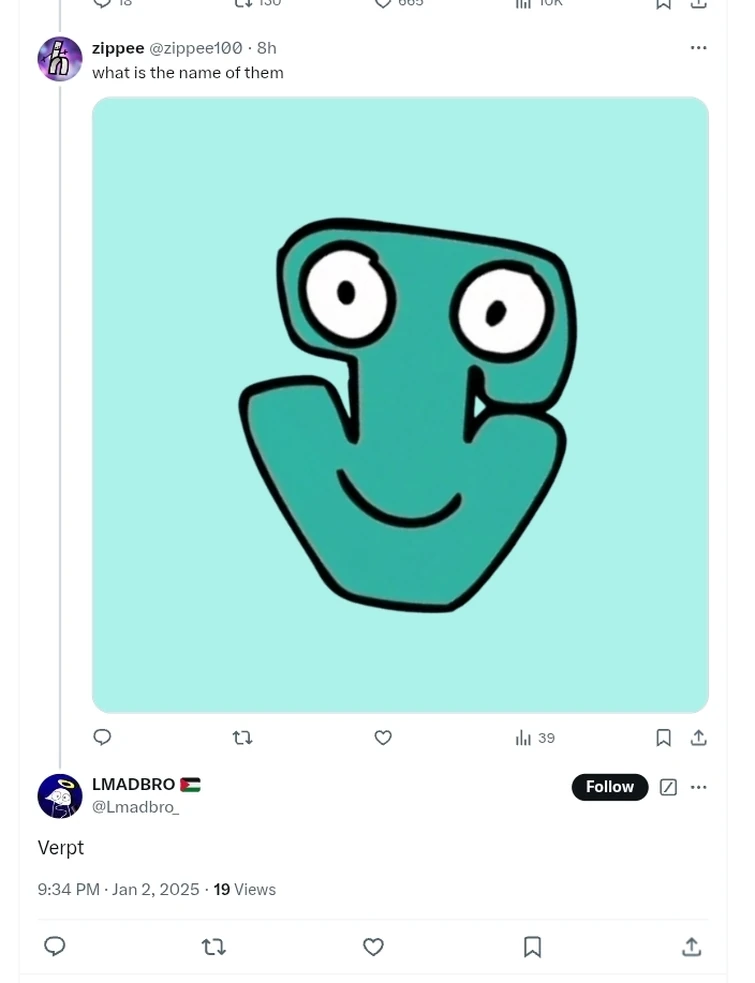The width and height of the screenshot is (755, 983).
Task: Share the Verpt post
Action: (x=691, y=946)
